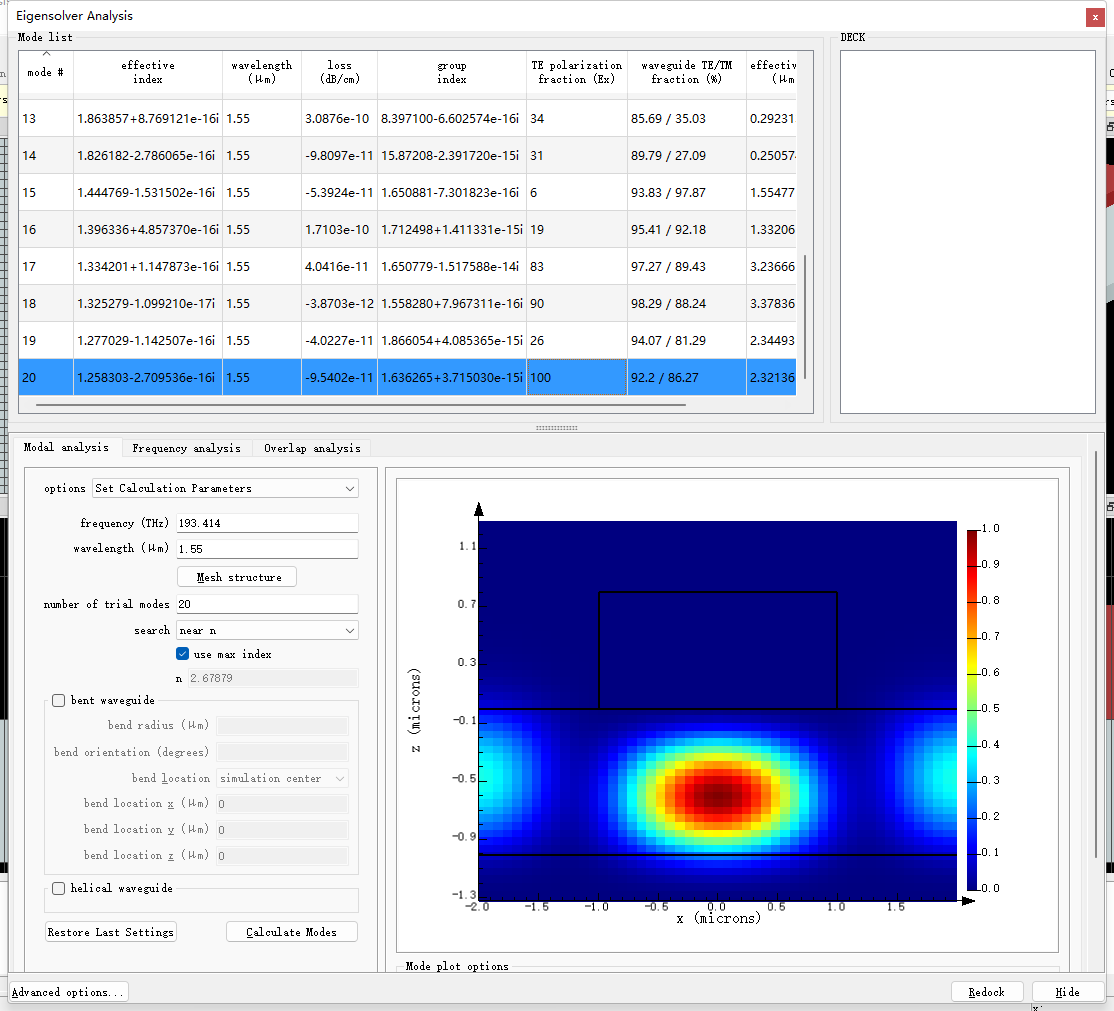Click the Redock button
Image resolution: width=1114 pixels, height=1011 pixels.
point(986,992)
